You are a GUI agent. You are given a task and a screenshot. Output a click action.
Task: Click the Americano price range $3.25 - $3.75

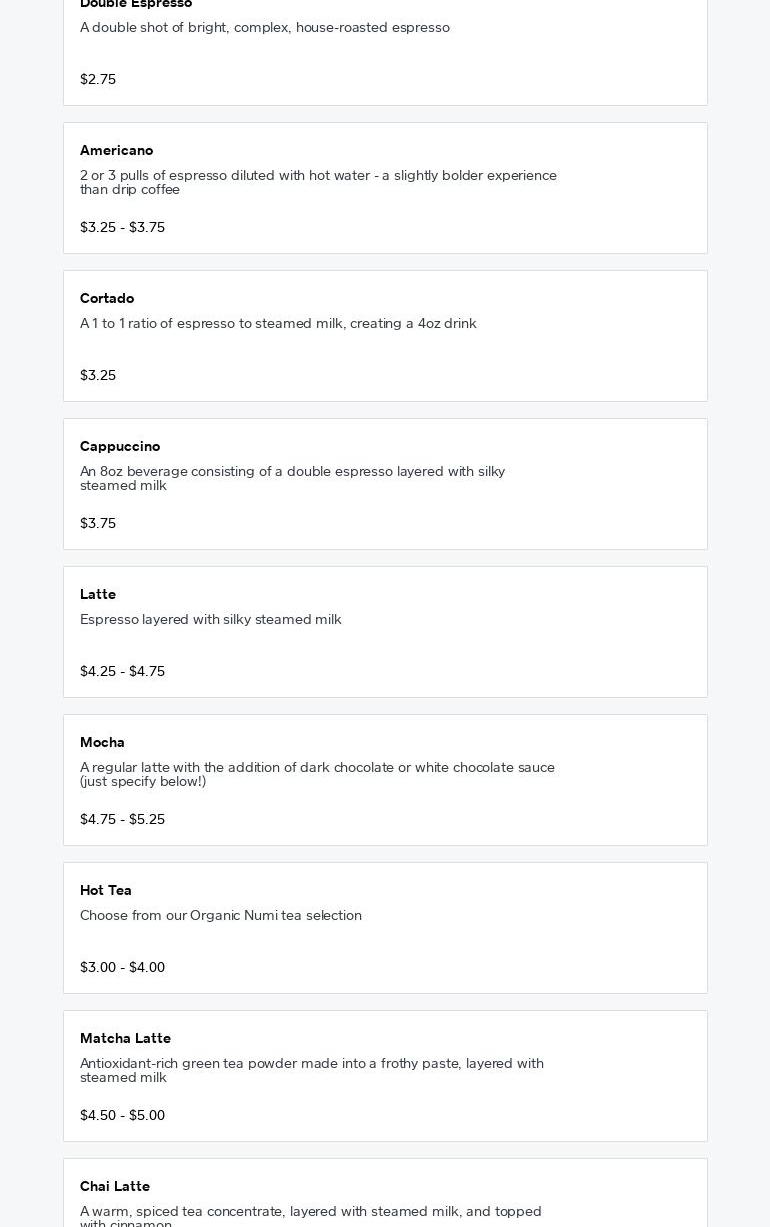[122, 227]
